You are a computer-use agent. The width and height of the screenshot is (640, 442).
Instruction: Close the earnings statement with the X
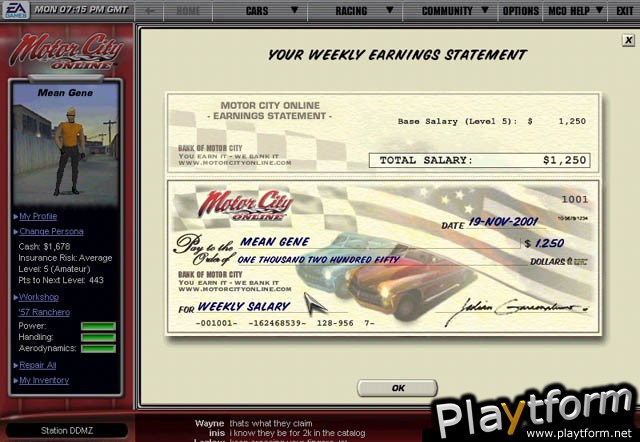(x=629, y=40)
